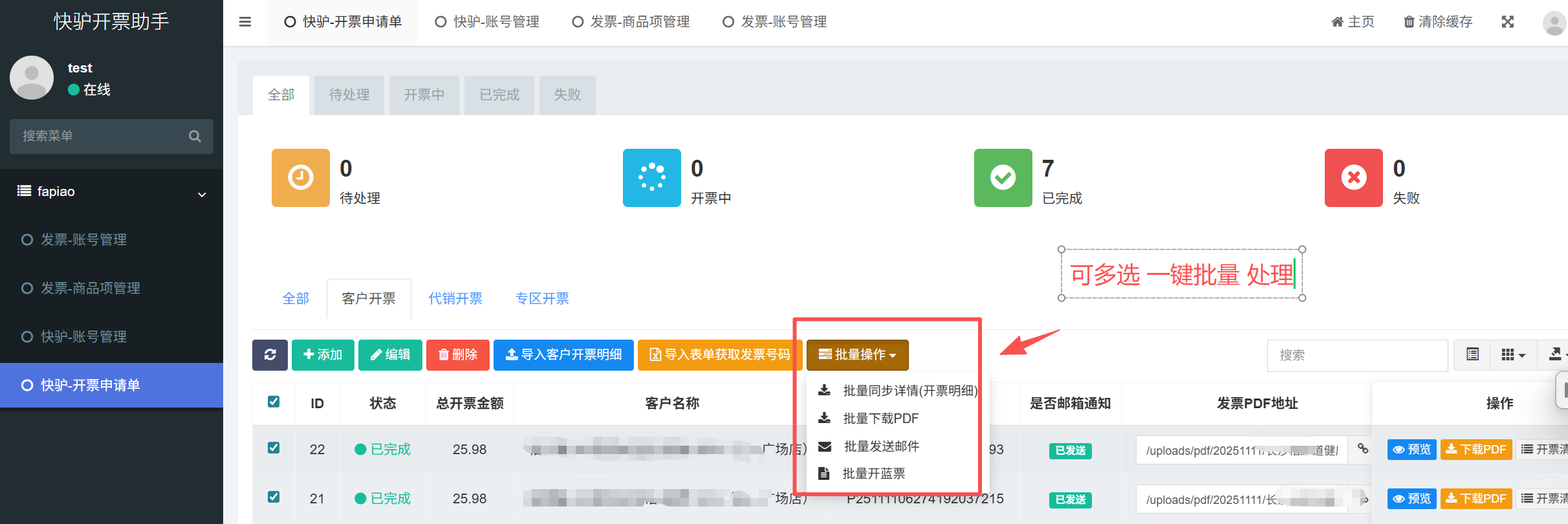Toggle the table list view icon
The height and width of the screenshot is (524, 1568).
tap(1472, 355)
